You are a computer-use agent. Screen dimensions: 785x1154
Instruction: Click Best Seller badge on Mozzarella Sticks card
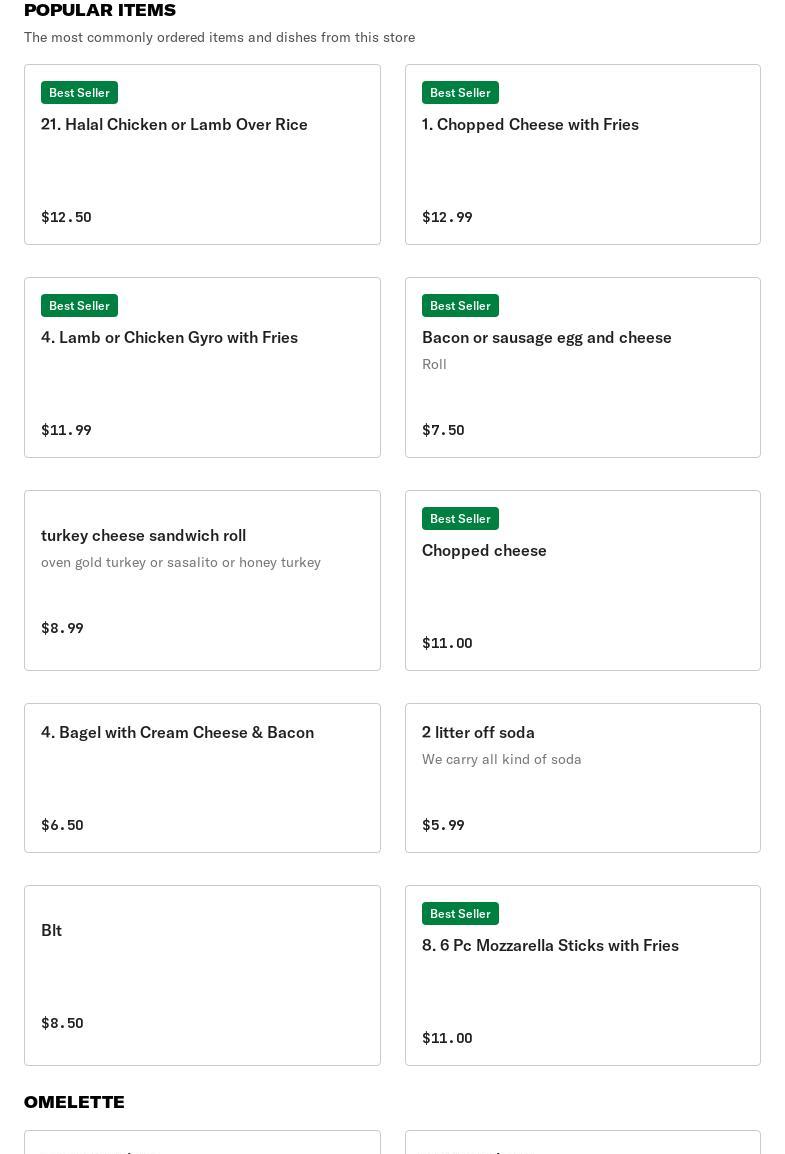[461, 913]
